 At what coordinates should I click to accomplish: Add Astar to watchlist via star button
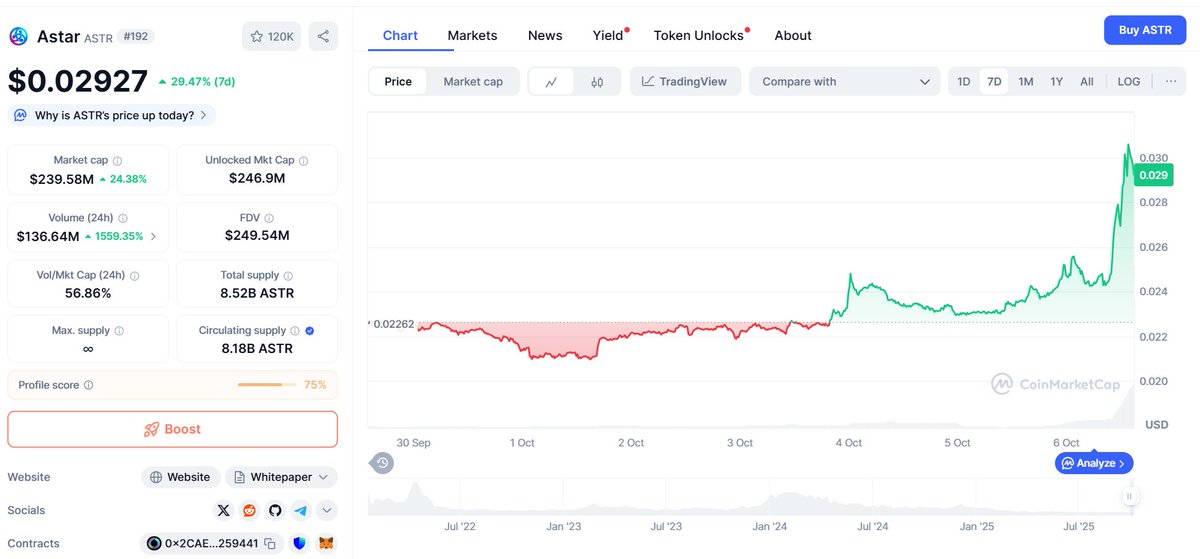tap(271, 36)
